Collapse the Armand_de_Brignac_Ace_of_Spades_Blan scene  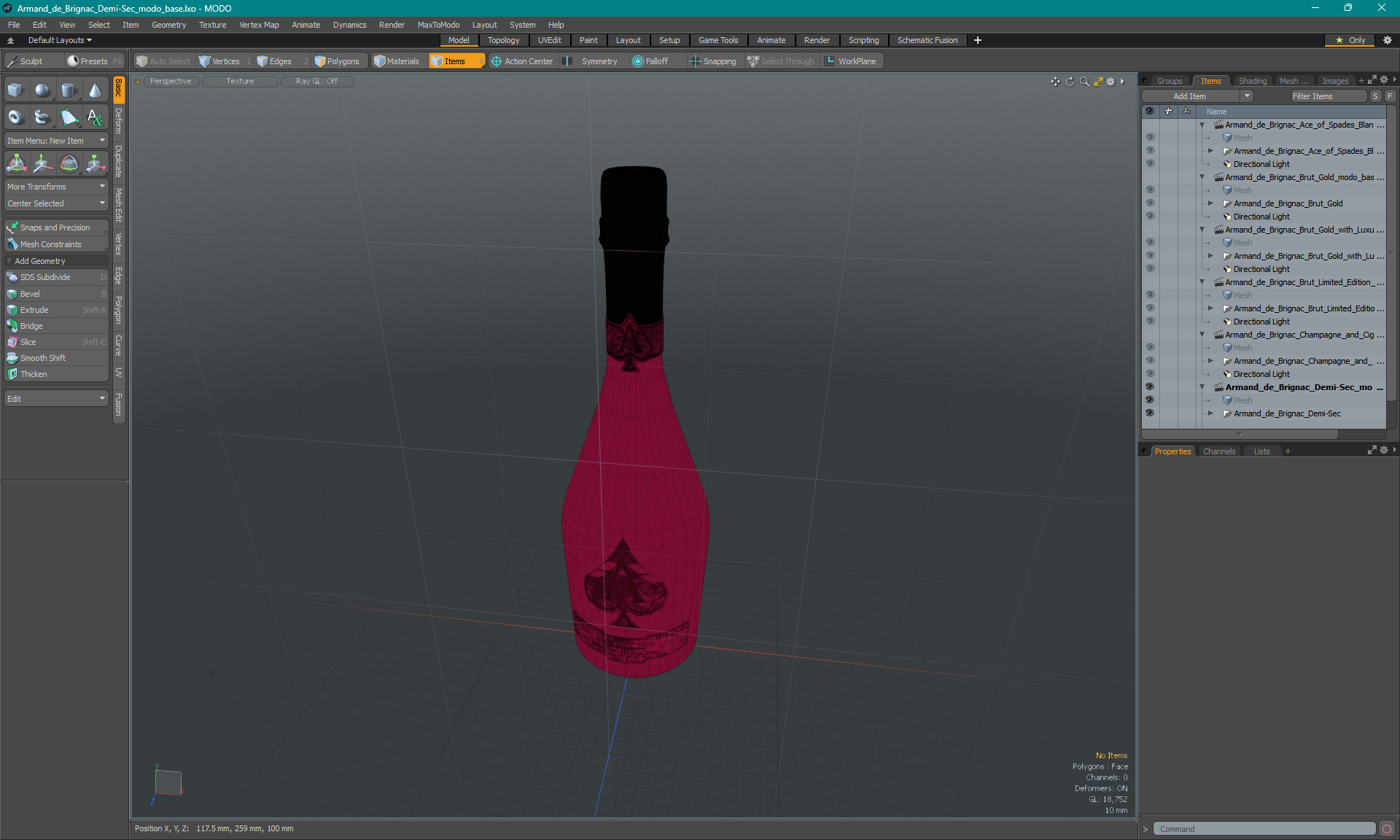[1202, 125]
